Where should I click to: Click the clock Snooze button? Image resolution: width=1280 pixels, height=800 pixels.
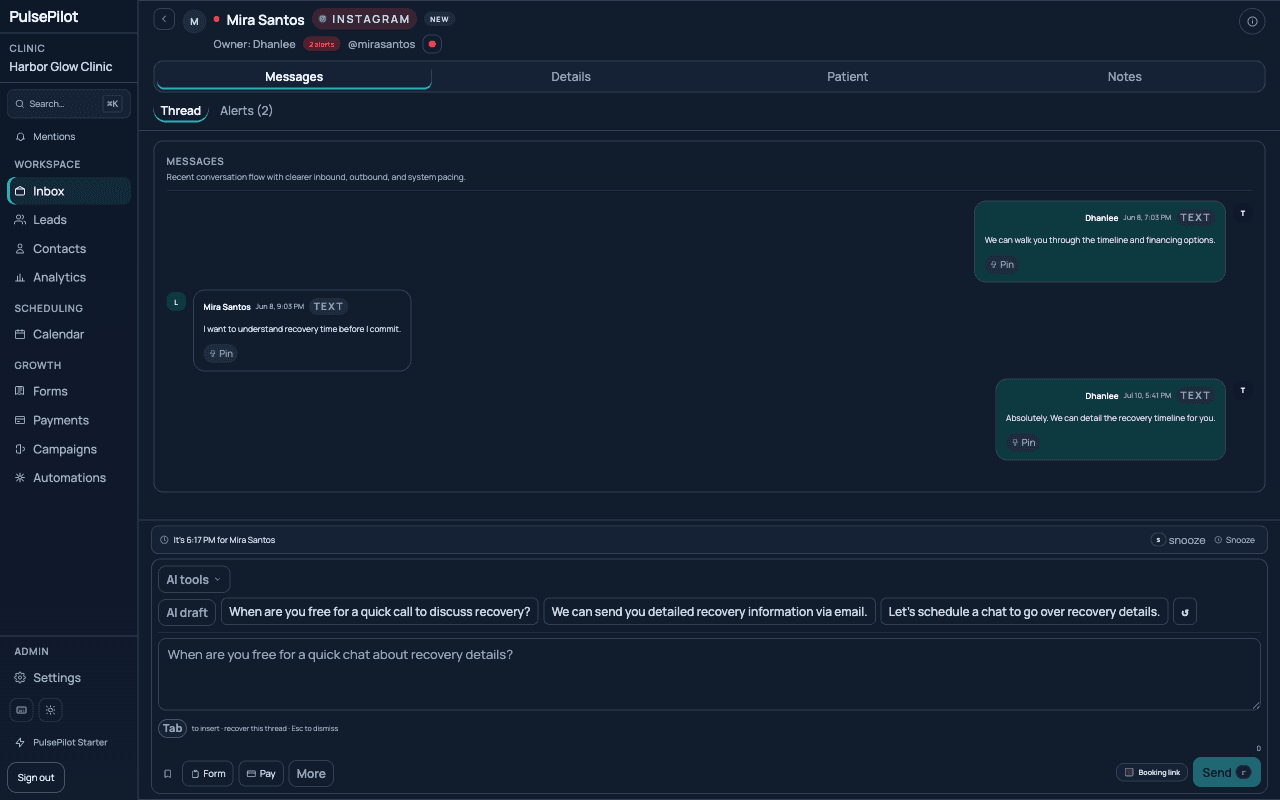point(1235,540)
